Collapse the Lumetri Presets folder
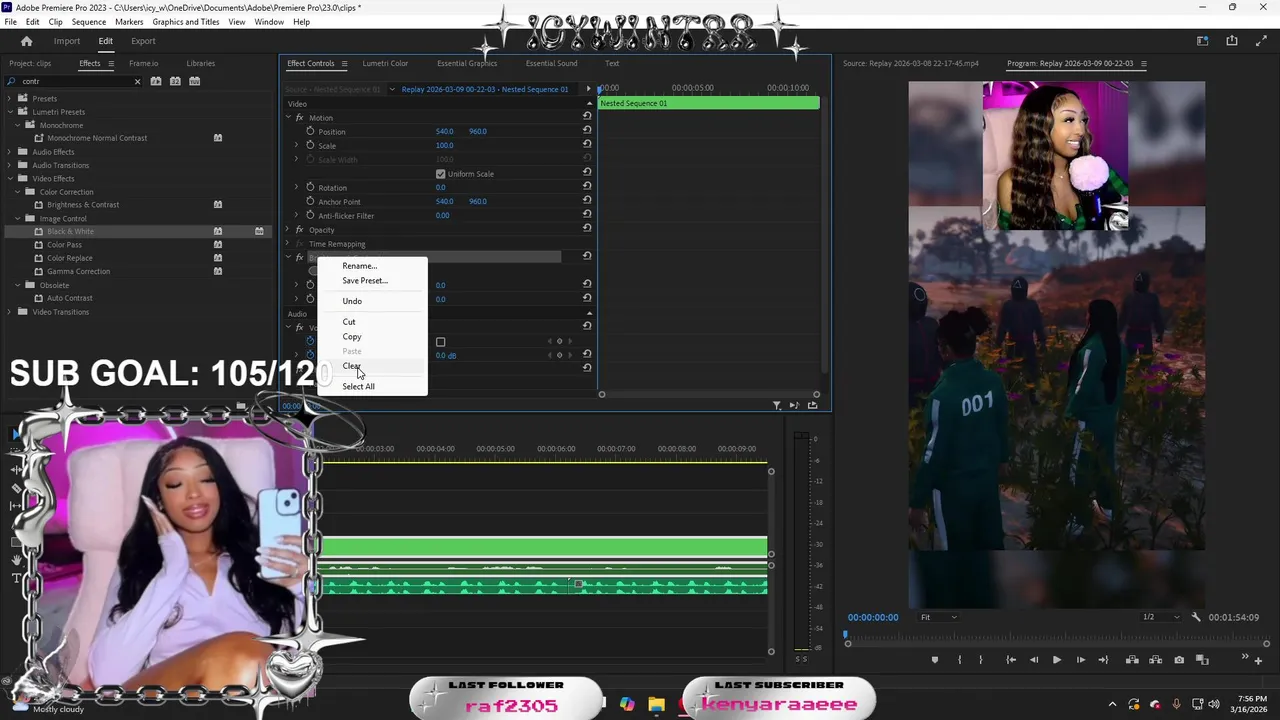 click(10, 111)
